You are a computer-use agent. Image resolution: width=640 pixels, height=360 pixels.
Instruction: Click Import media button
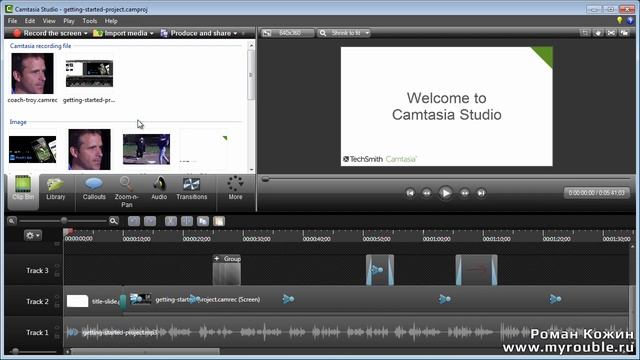click(120, 33)
